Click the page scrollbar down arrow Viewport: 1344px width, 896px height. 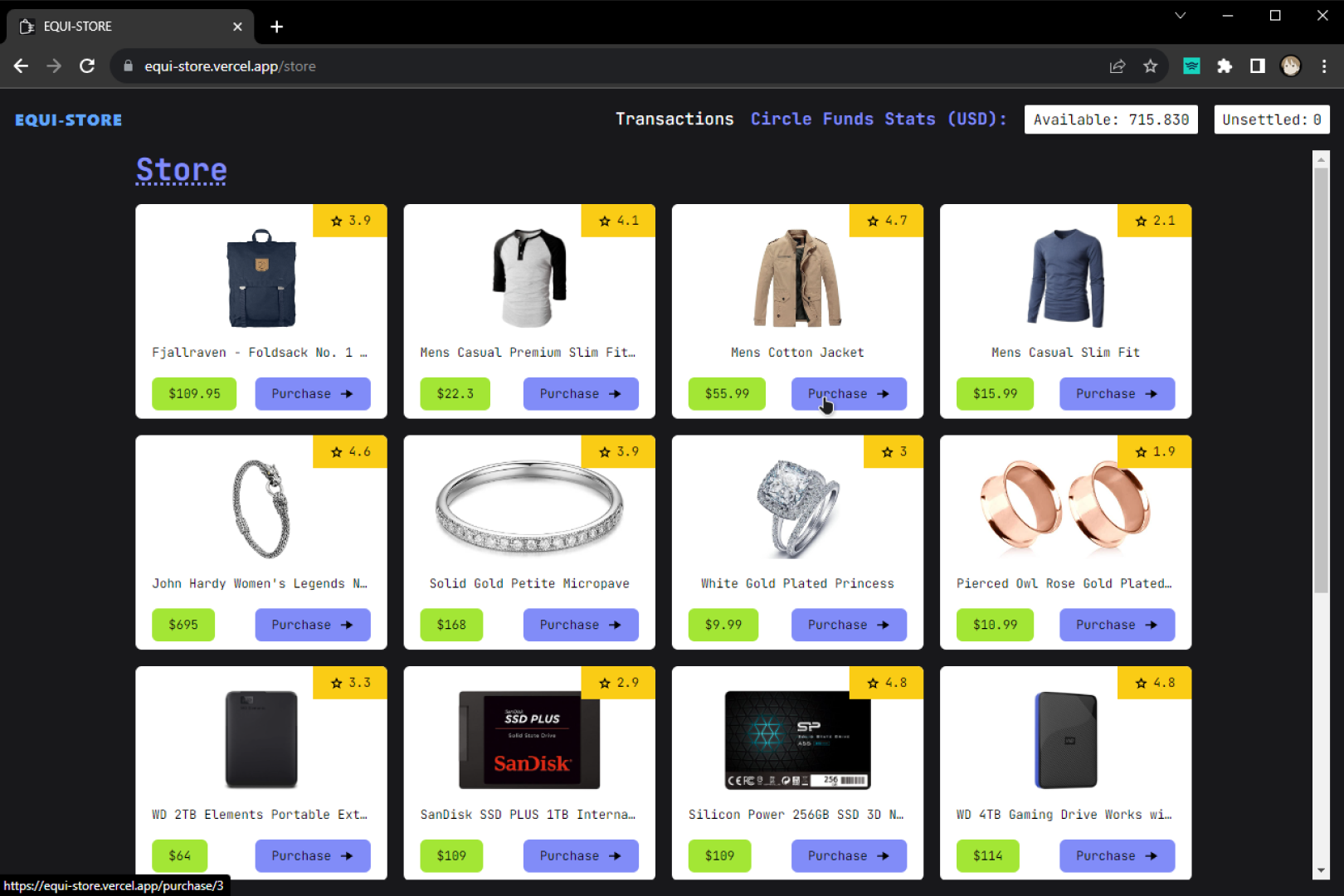pyautogui.click(x=1321, y=870)
